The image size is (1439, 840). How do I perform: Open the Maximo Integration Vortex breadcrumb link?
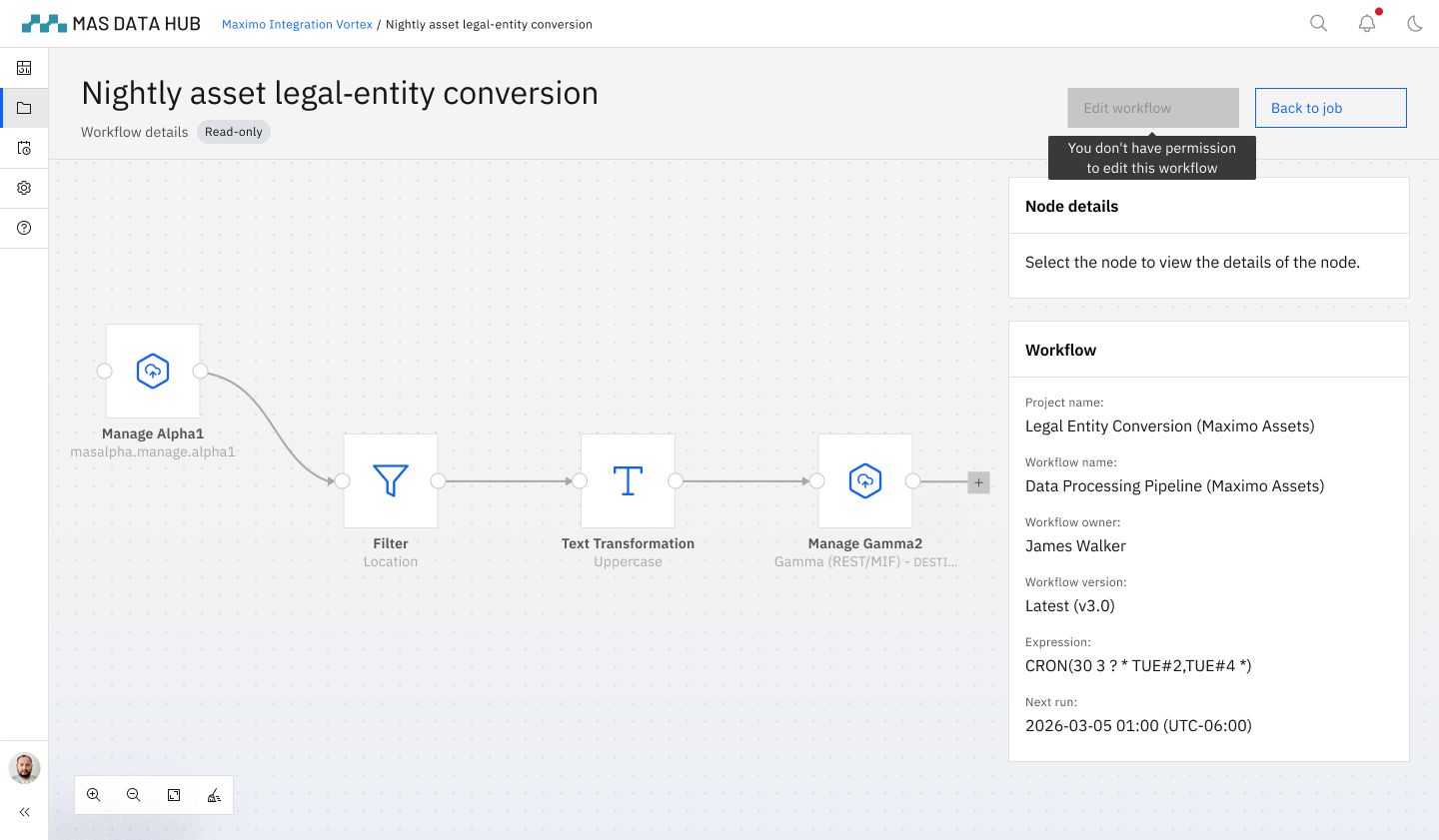pos(297,24)
